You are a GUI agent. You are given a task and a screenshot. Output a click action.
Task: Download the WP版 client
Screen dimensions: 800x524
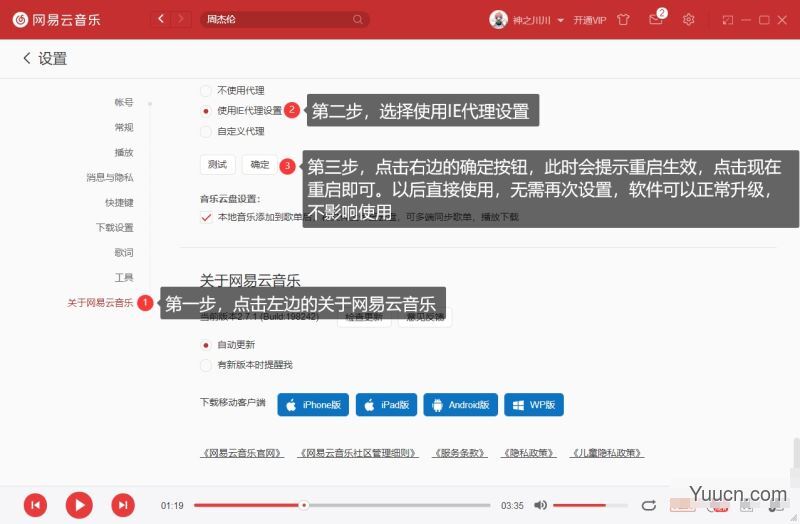534,405
